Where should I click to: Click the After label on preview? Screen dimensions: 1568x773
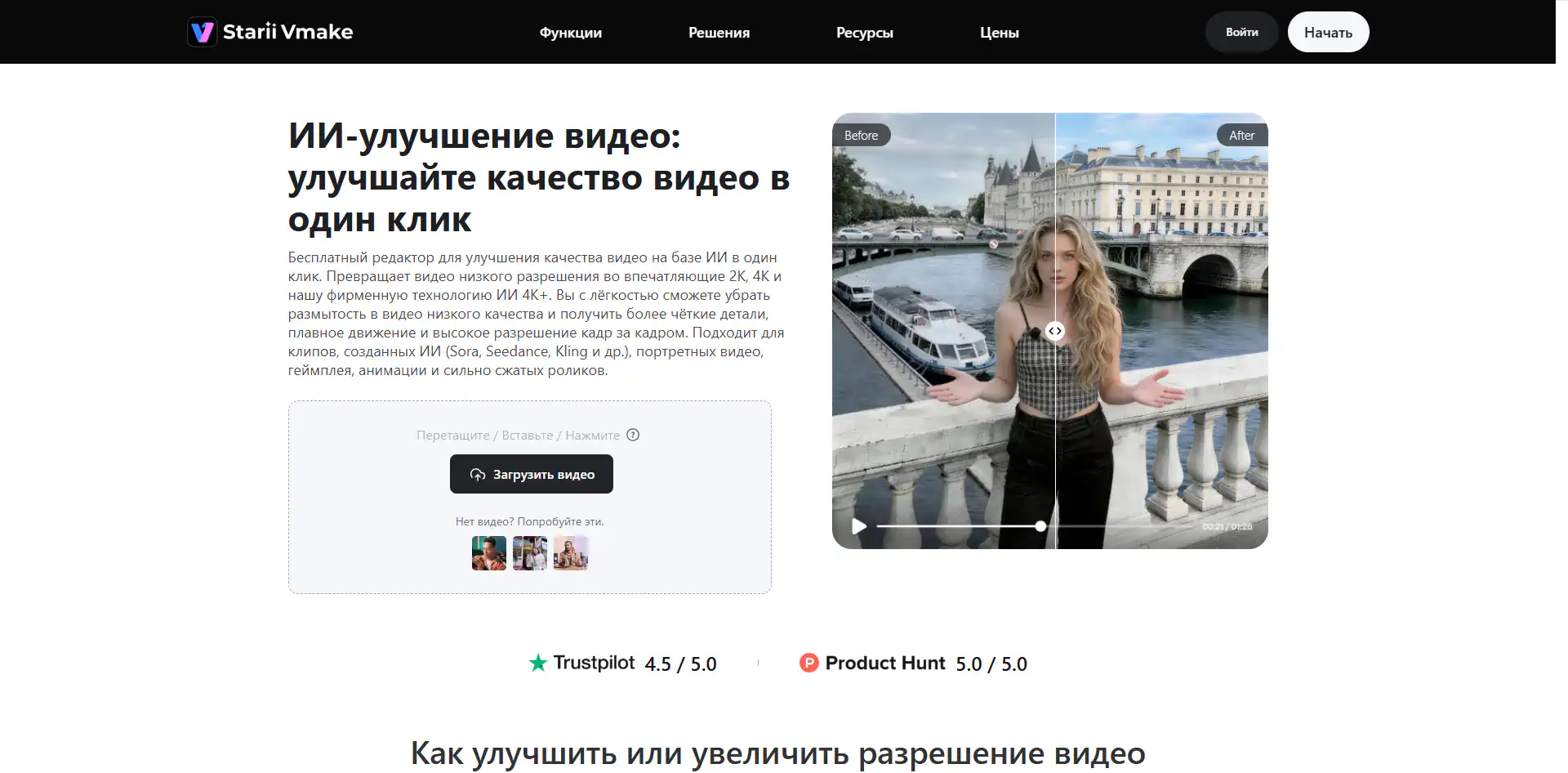click(1241, 135)
